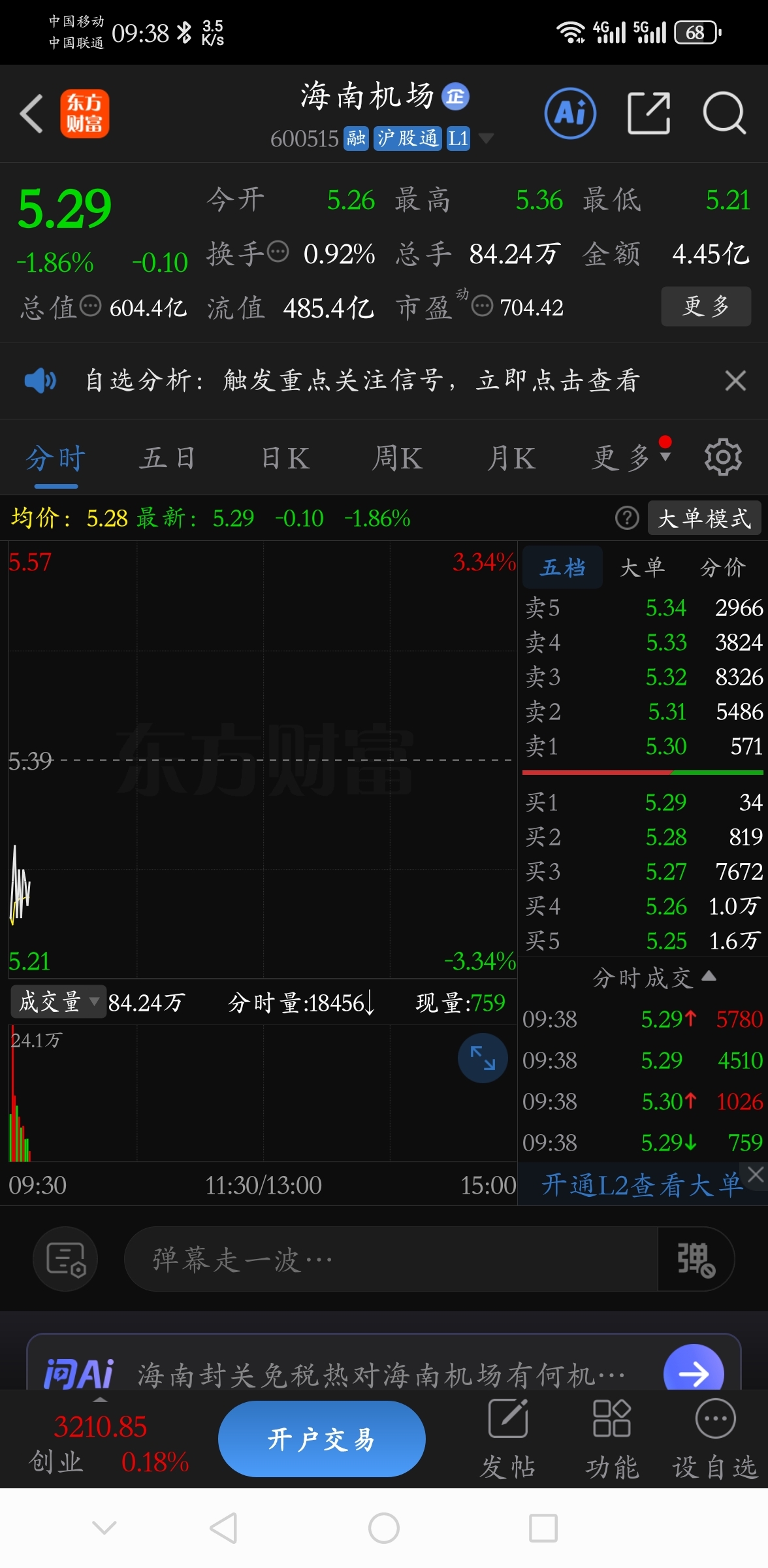
Task: Tap the 融 margin trading tag
Action: coord(356,138)
